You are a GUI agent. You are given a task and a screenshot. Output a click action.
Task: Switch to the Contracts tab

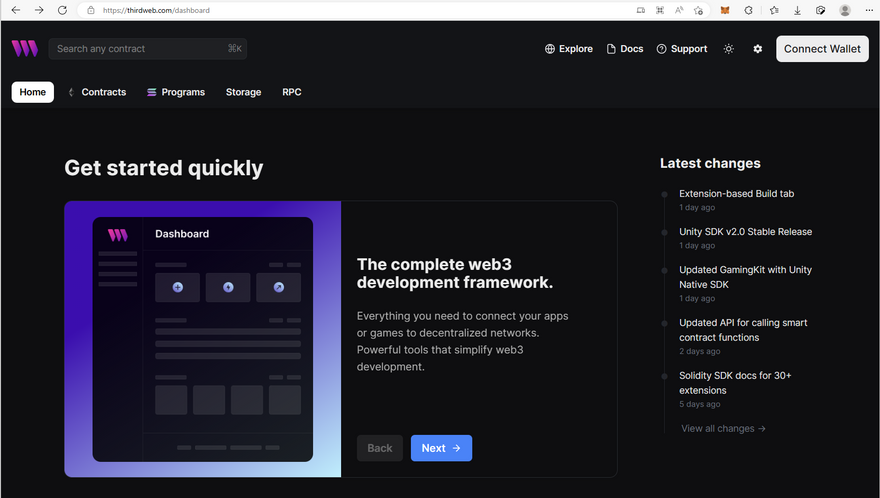(x=97, y=92)
